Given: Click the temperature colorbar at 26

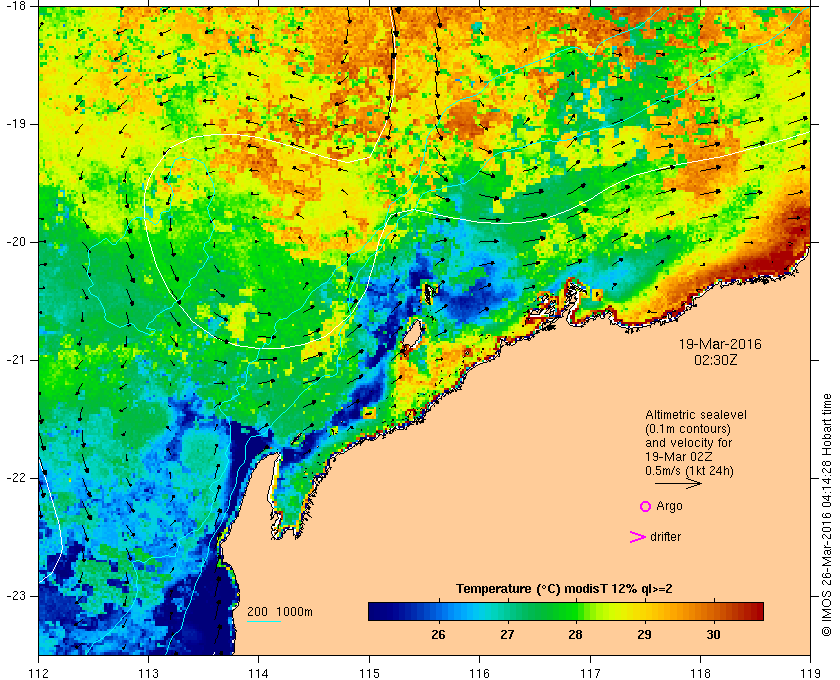Looking at the screenshot, I should coord(438,611).
